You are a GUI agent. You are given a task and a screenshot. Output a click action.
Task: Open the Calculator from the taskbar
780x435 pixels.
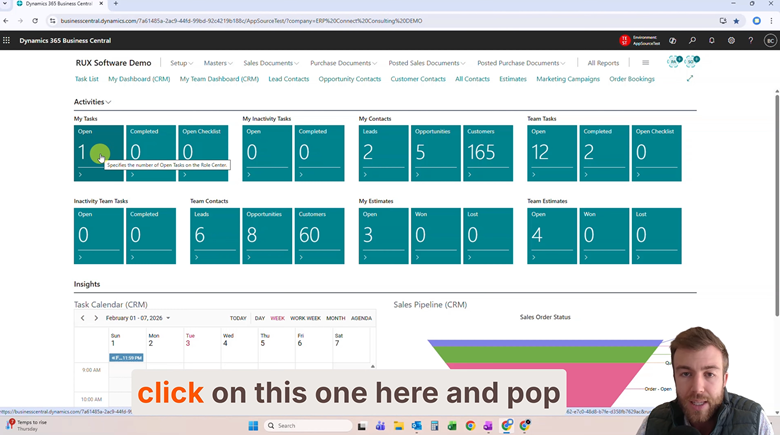point(434,426)
